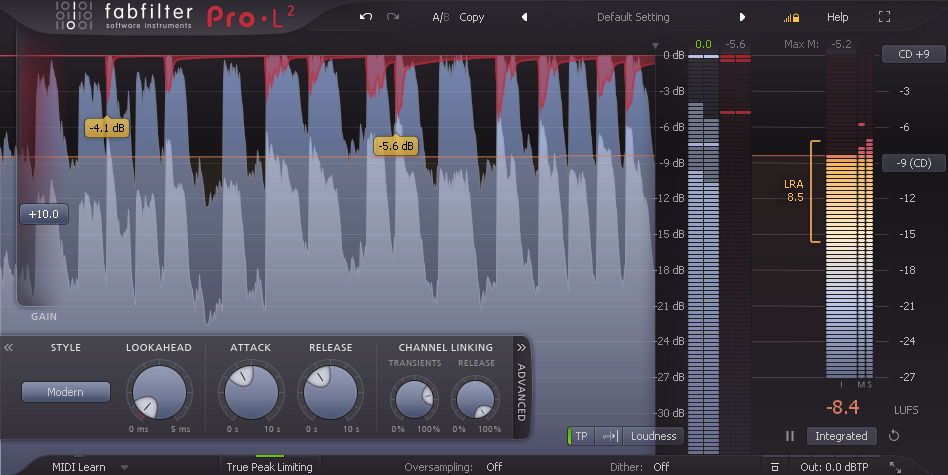The height and width of the screenshot is (475, 948).
Task: Click the Lookahead knob
Action: click(160, 392)
